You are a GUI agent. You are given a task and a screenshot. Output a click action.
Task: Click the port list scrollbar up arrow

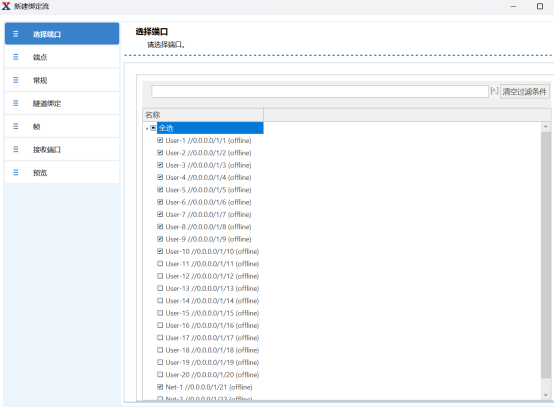[x=546, y=126]
